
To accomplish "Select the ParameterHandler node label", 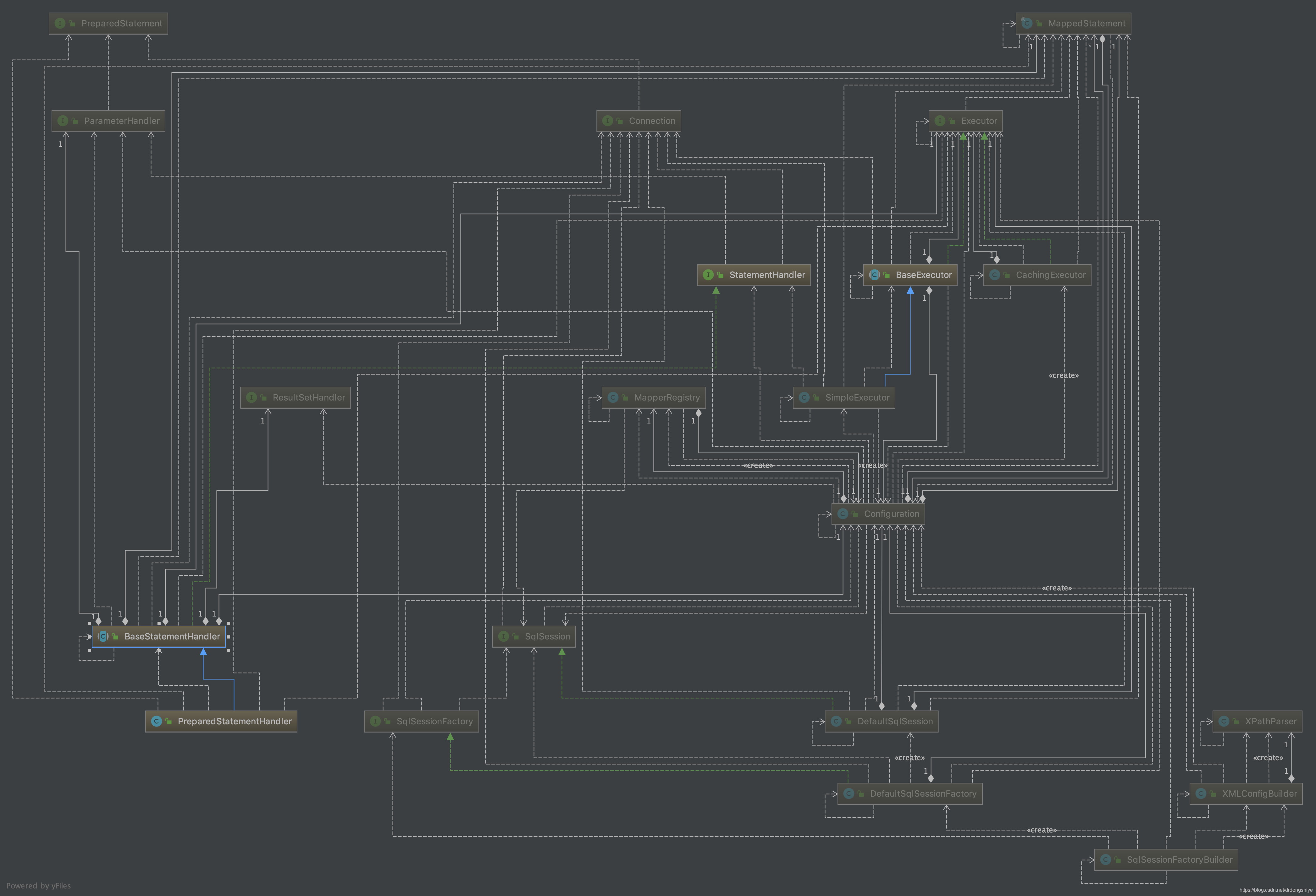I will tap(122, 121).
